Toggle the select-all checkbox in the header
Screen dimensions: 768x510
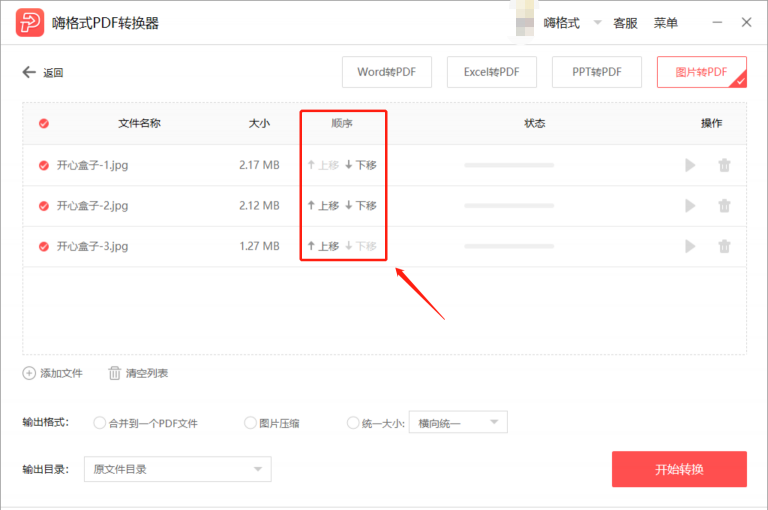click(x=44, y=123)
